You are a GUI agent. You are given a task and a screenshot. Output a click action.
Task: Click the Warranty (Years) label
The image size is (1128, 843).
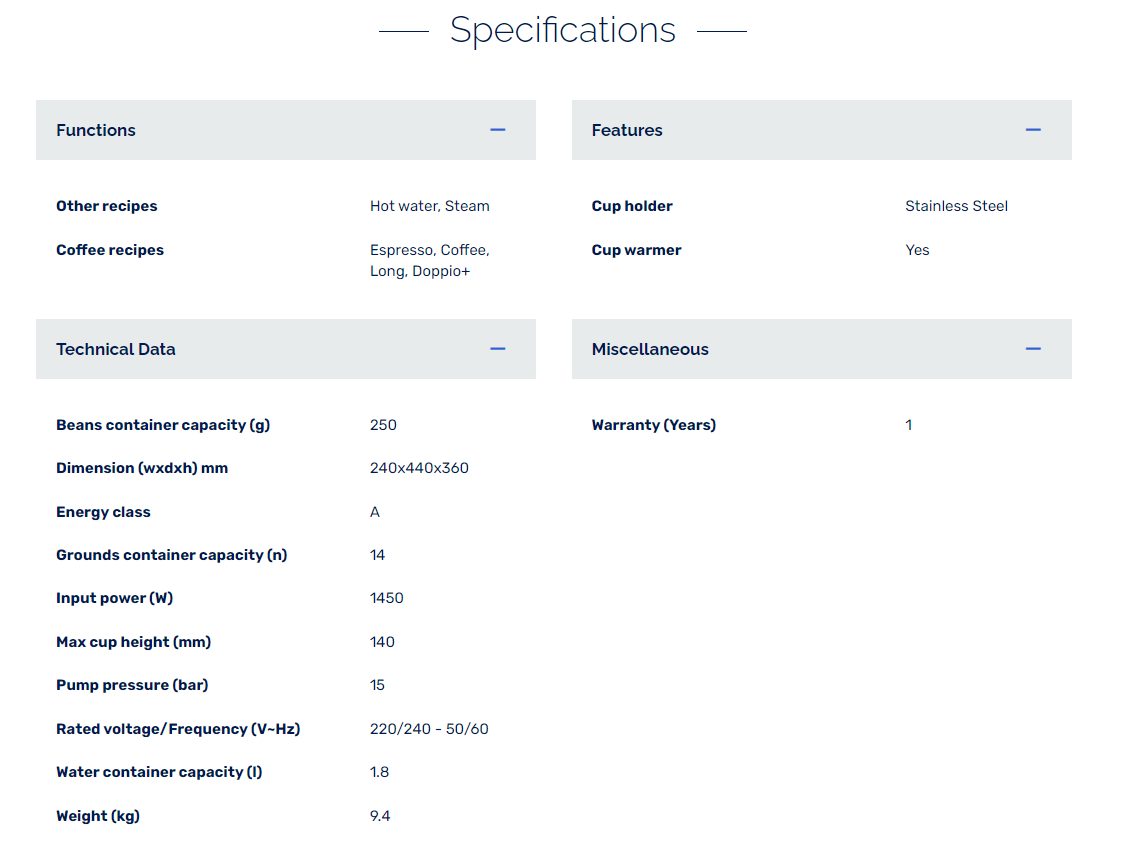pyautogui.click(x=654, y=425)
